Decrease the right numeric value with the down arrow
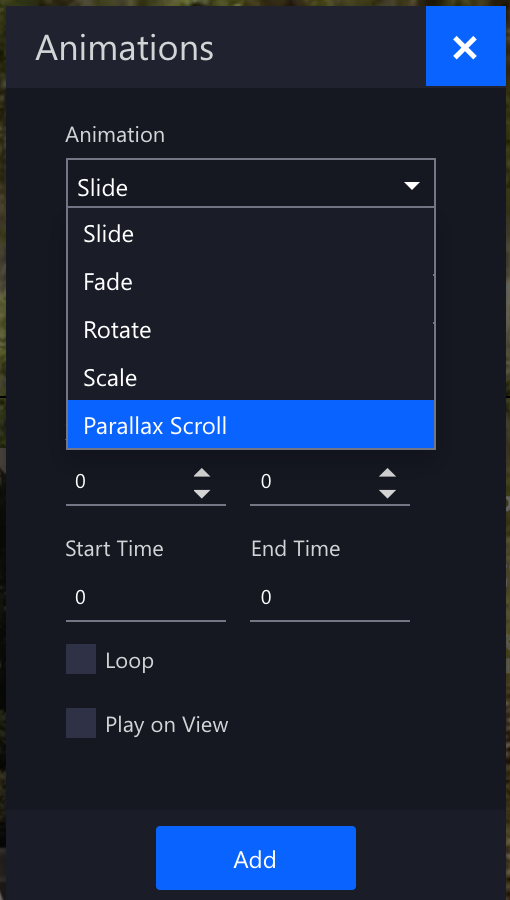The height and width of the screenshot is (900, 510). tap(387, 494)
